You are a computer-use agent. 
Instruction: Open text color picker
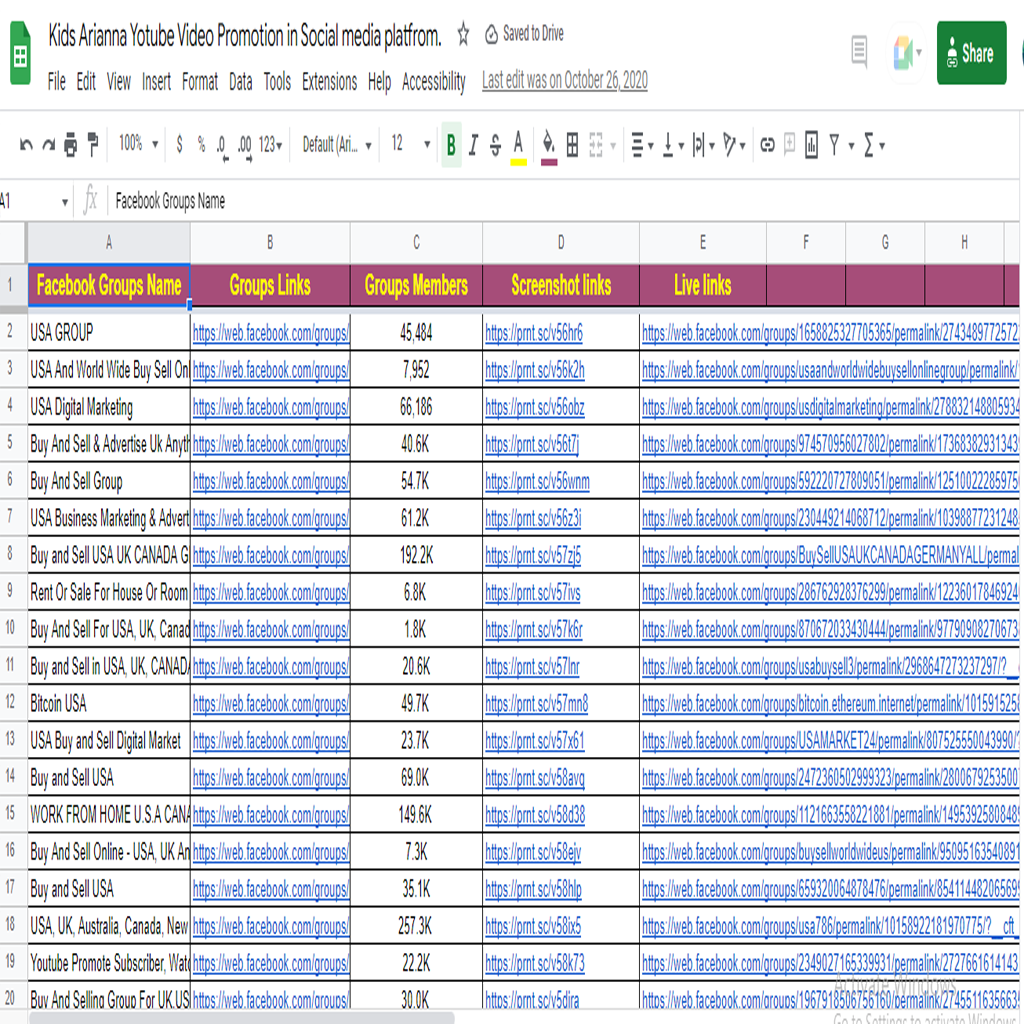[x=519, y=146]
